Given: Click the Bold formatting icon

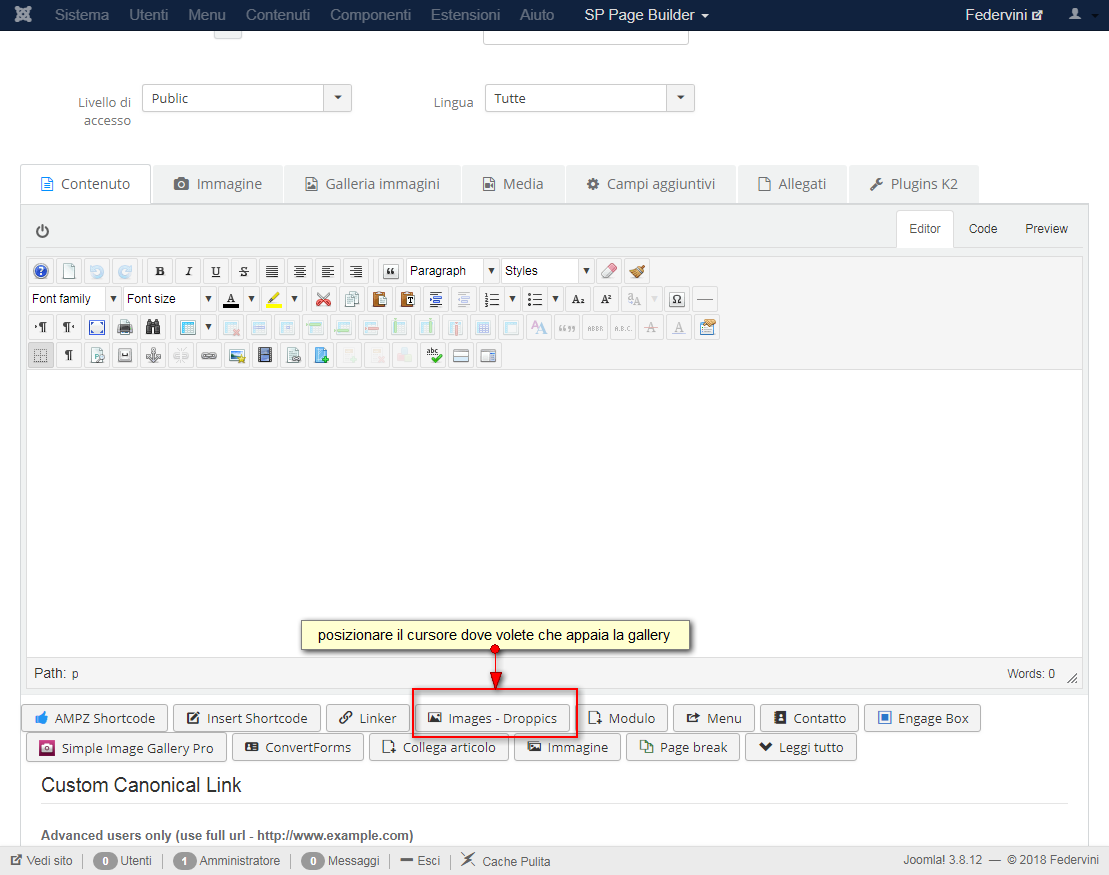Looking at the screenshot, I should coord(160,271).
